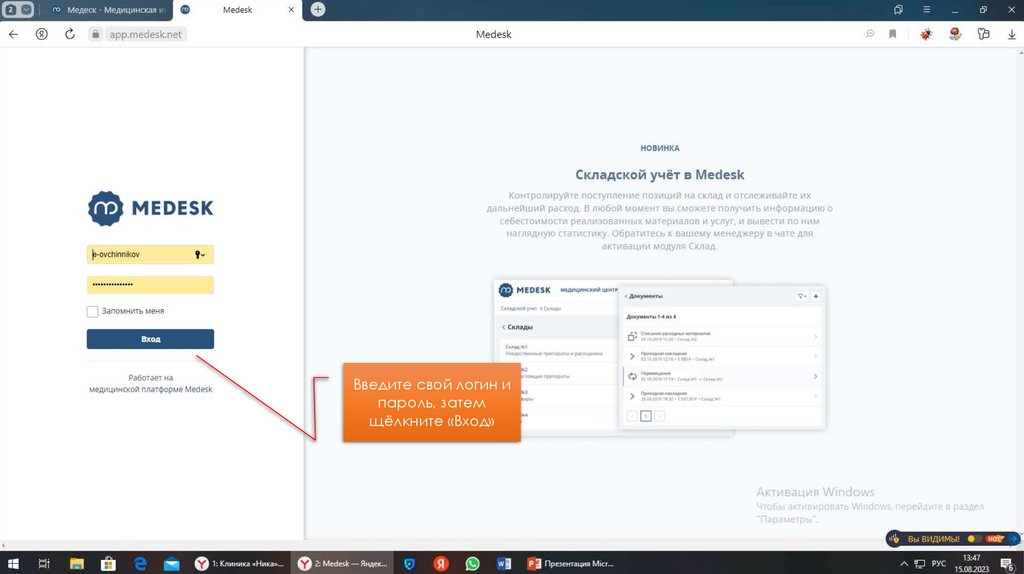Open the Mail app on taskbar
The height and width of the screenshot is (574, 1024).
click(x=172, y=564)
